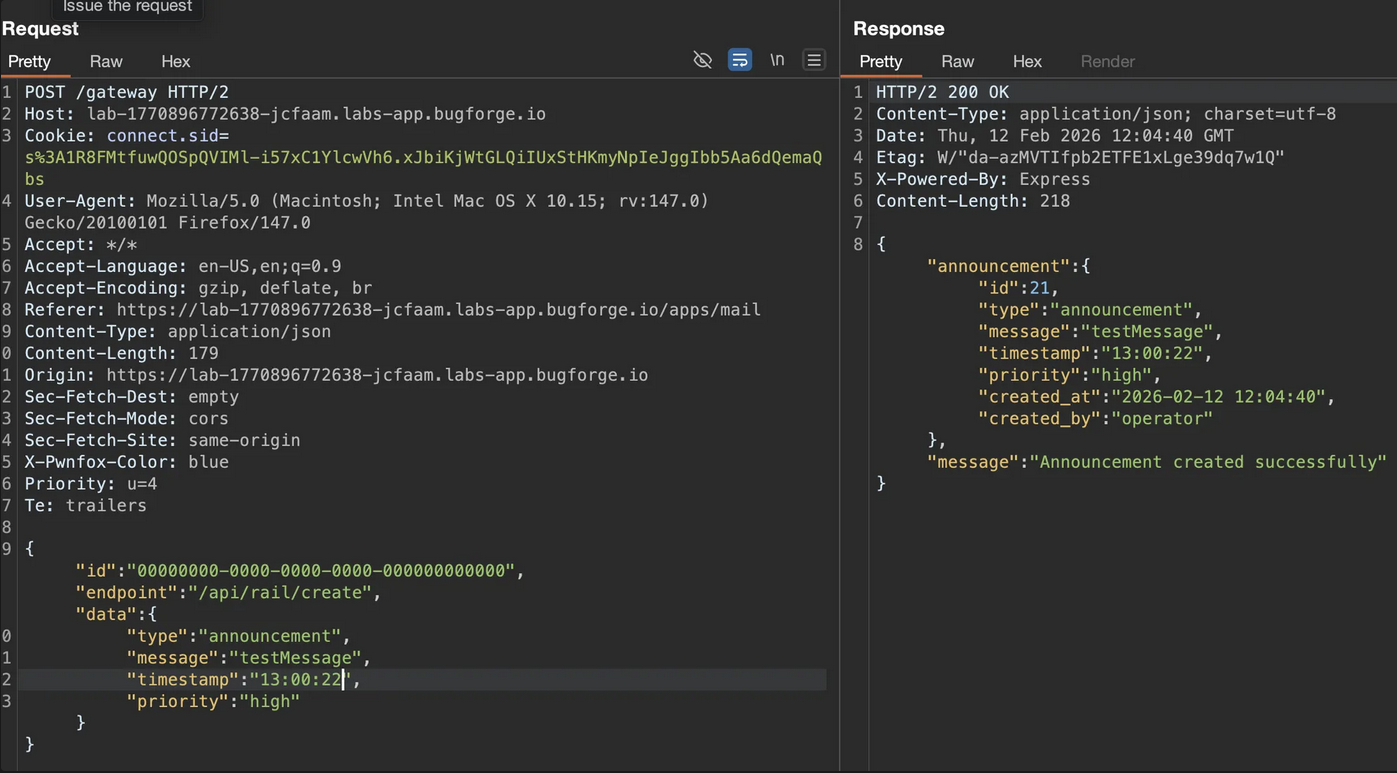Open Hex tab in Response panel
The width and height of the screenshot is (1397, 773).
click(1027, 61)
